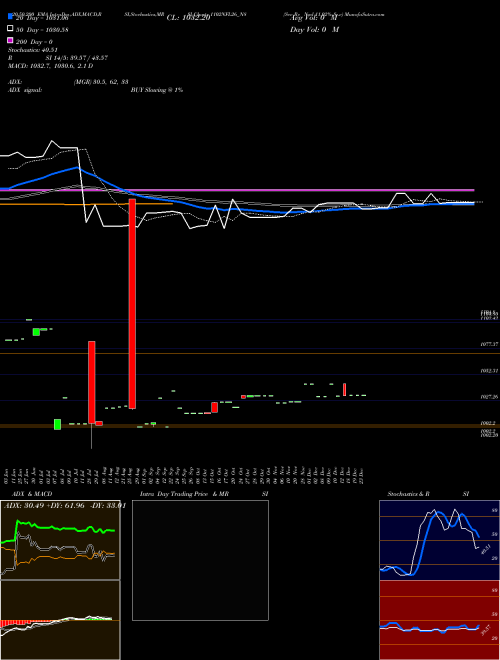
Task: Click the Stochastics & RSI panel title
Action: (x=428, y=494)
